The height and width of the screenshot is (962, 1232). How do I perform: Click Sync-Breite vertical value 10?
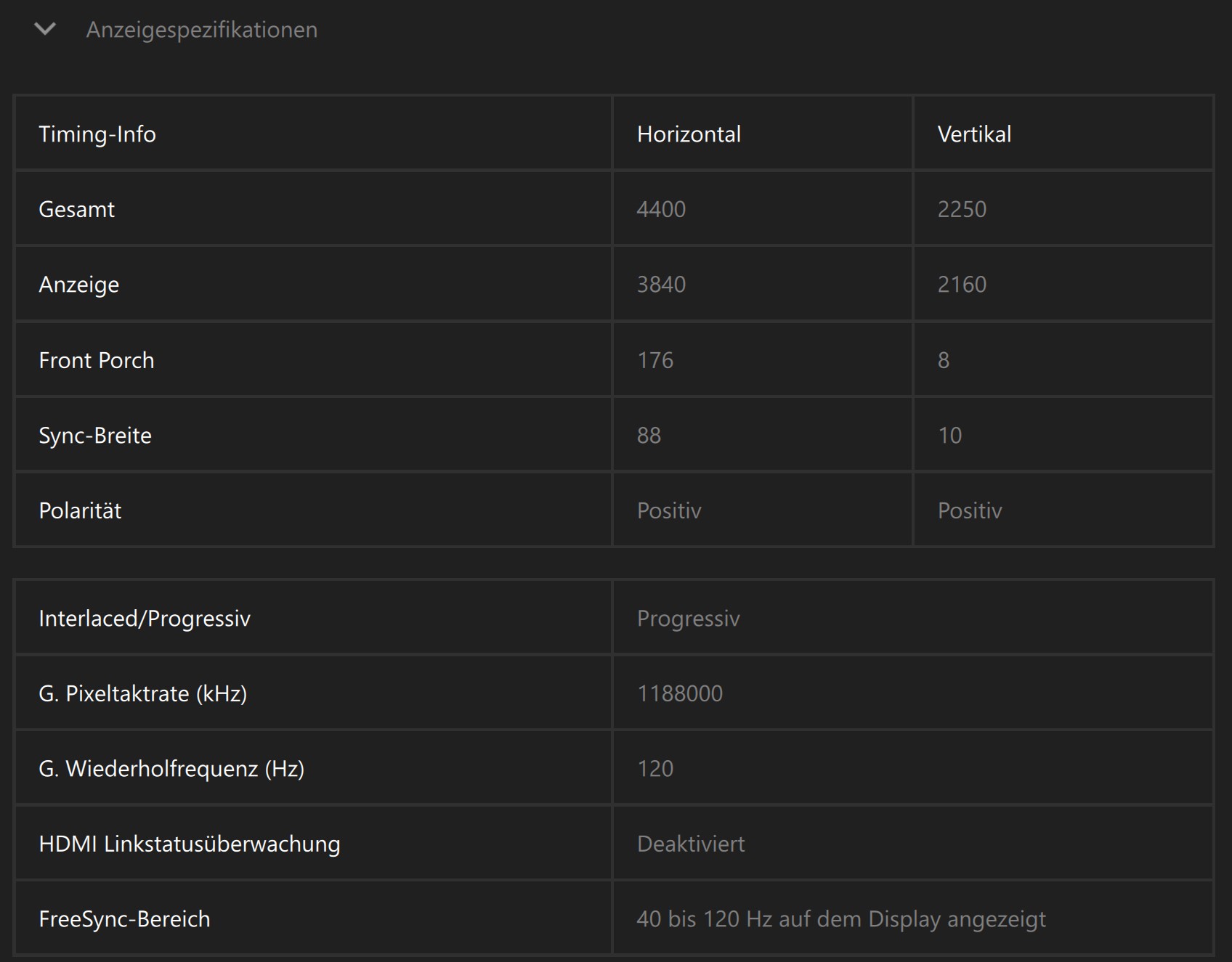point(949,436)
